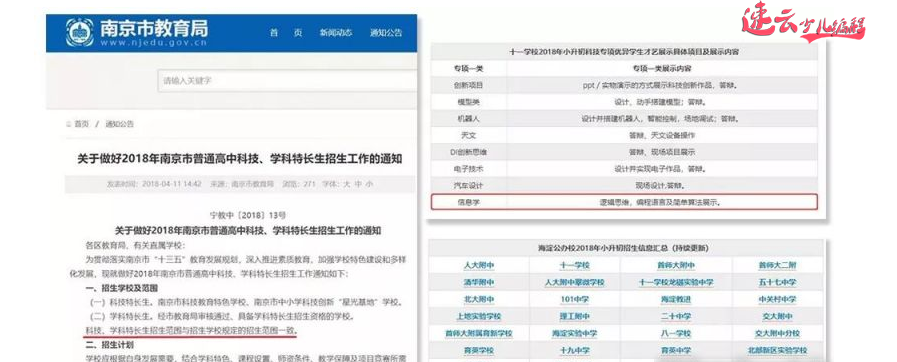Focus the 请输入关键字 search field
This screenshot has width=897, height=362.
coord(287,81)
